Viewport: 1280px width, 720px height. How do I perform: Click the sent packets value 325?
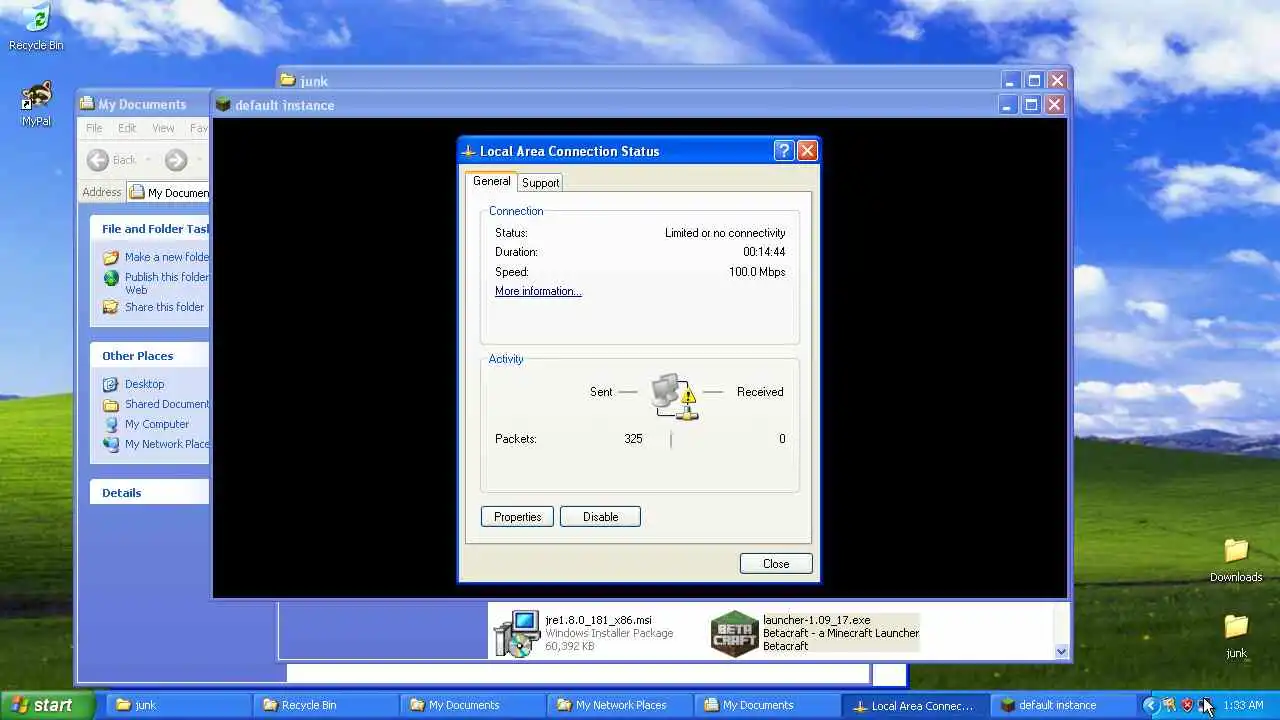point(633,439)
